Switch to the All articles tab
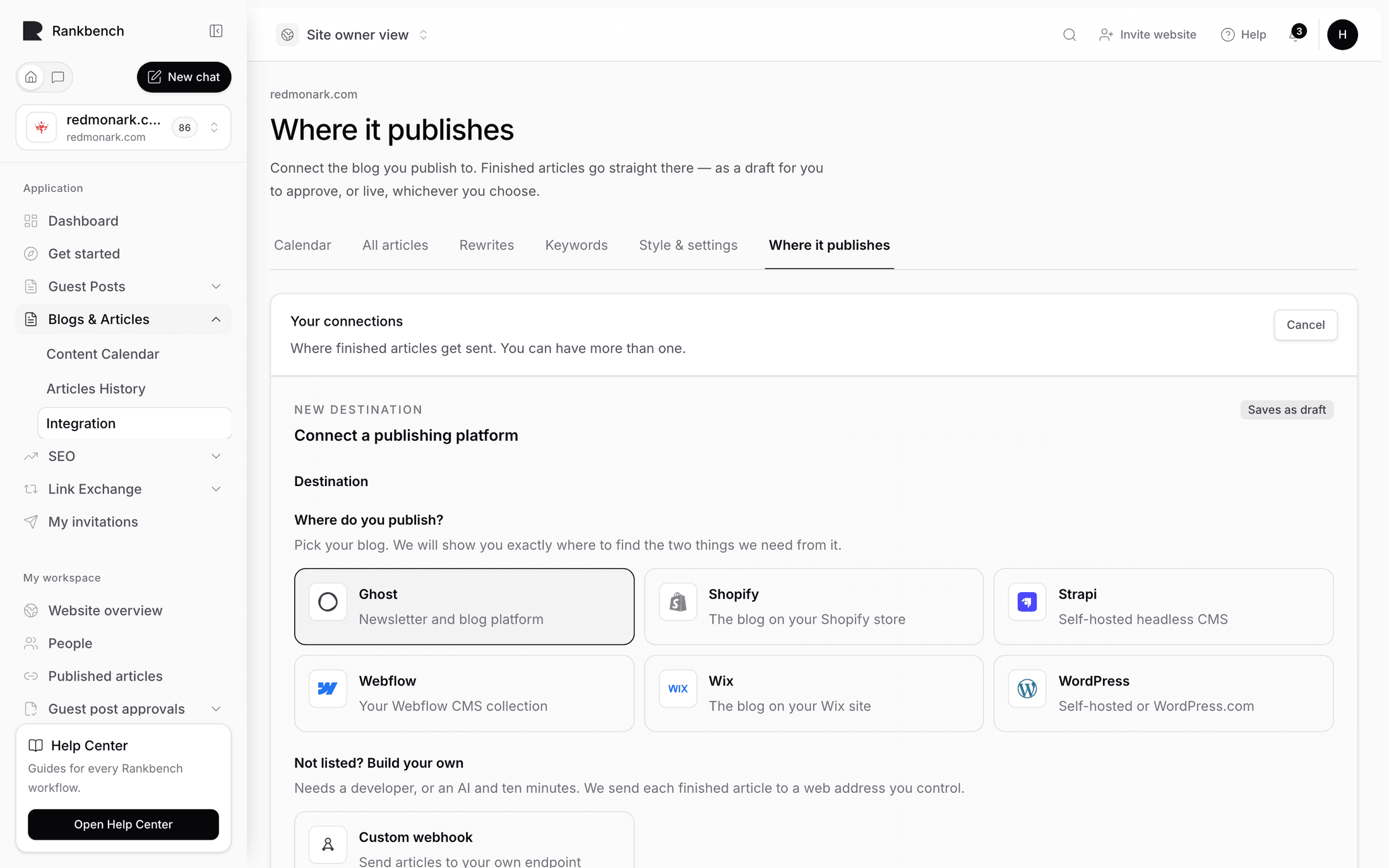This screenshot has width=1389, height=868. click(395, 245)
